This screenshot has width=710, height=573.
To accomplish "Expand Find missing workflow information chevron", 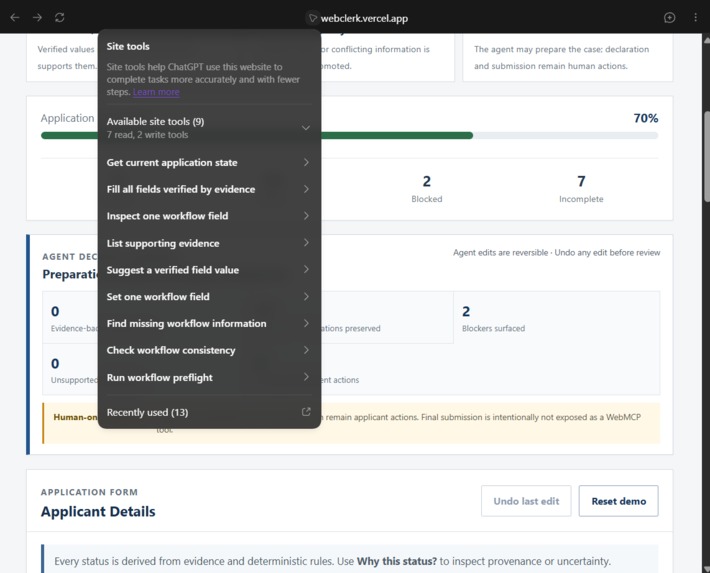I will (x=306, y=323).
